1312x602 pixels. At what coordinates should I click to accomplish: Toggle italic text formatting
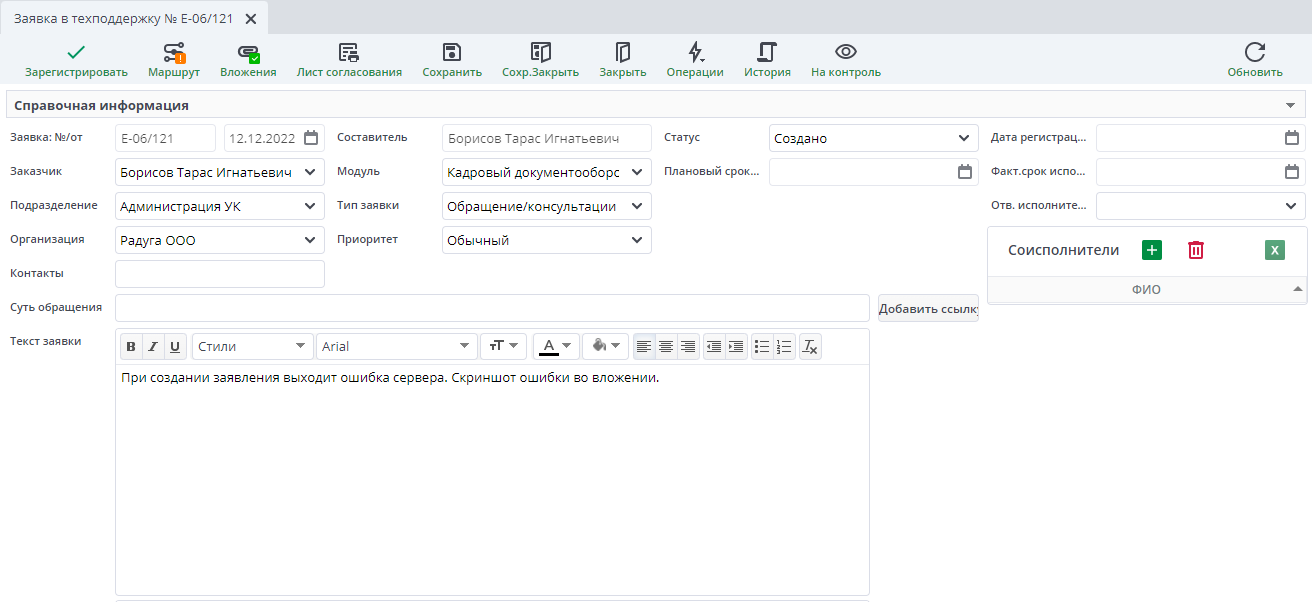tap(153, 347)
